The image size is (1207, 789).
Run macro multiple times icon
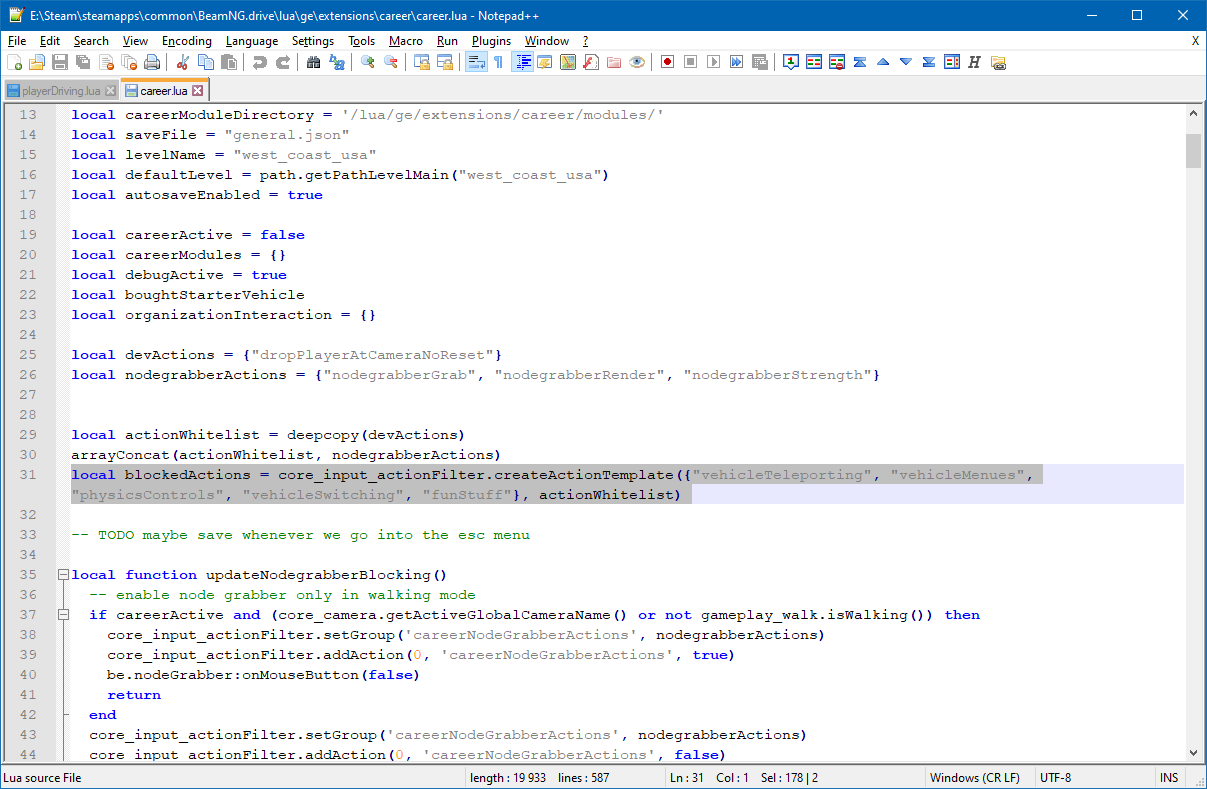click(x=736, y=62)
